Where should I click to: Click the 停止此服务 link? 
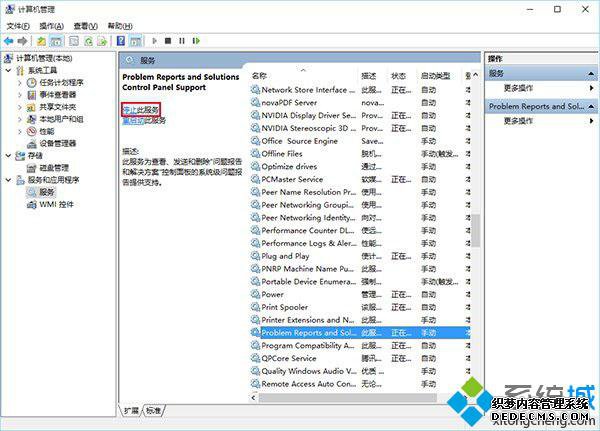pyautogui.click(x=140, y=110)
